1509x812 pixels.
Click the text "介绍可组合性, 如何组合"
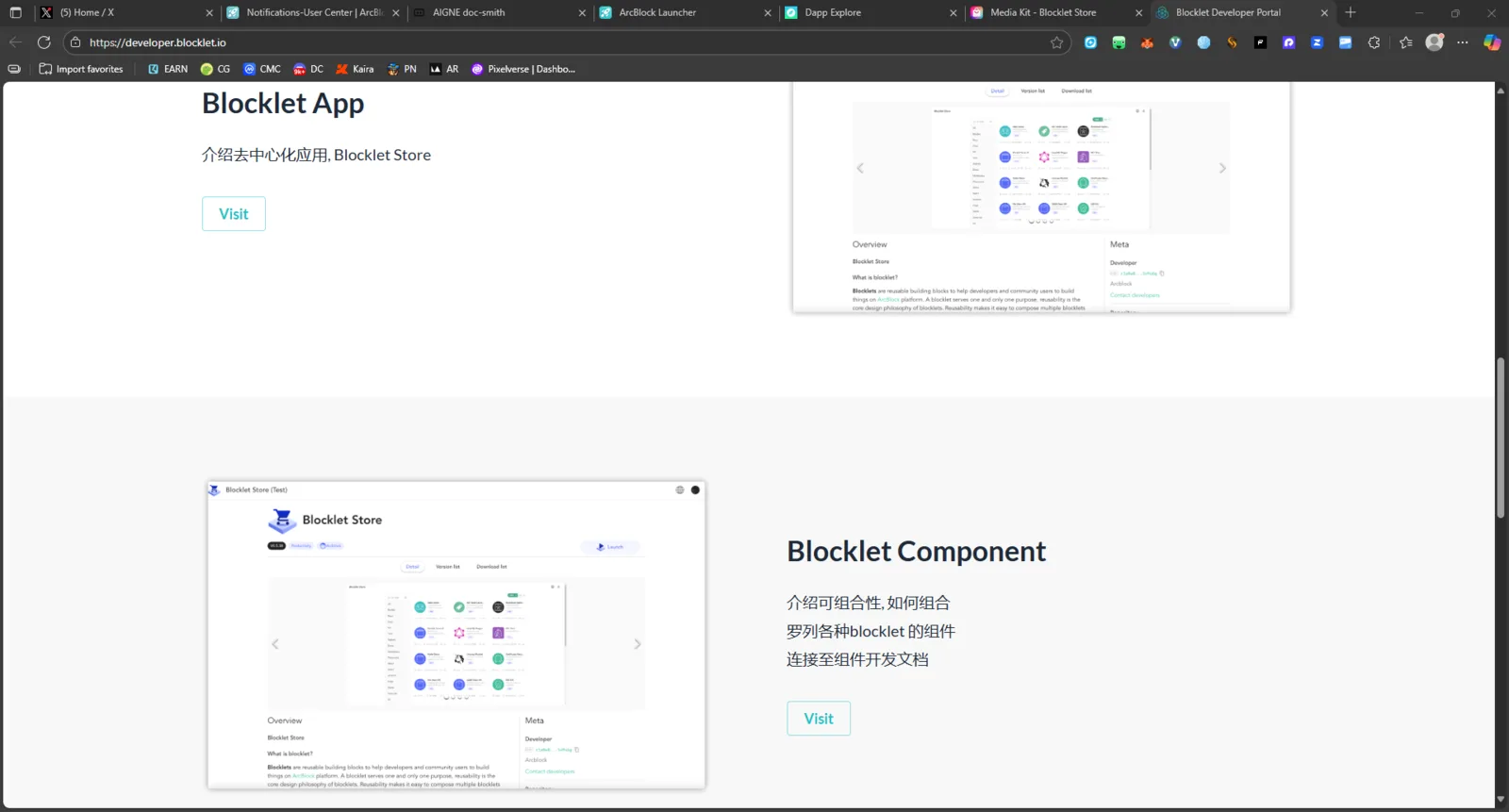868,603
